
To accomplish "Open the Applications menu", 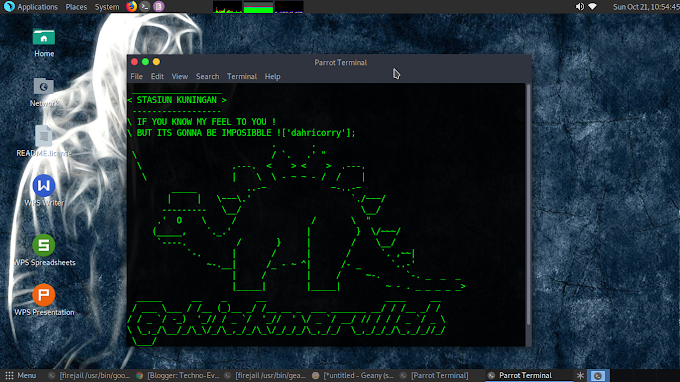I will pyautogui.click(x=37, y=7).
